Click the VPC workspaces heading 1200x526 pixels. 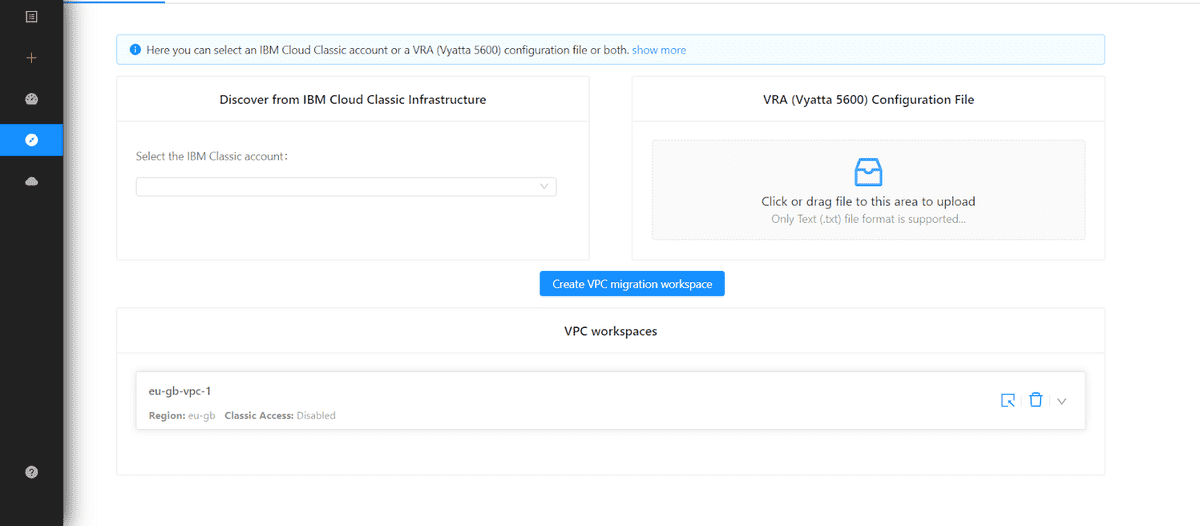610,331
